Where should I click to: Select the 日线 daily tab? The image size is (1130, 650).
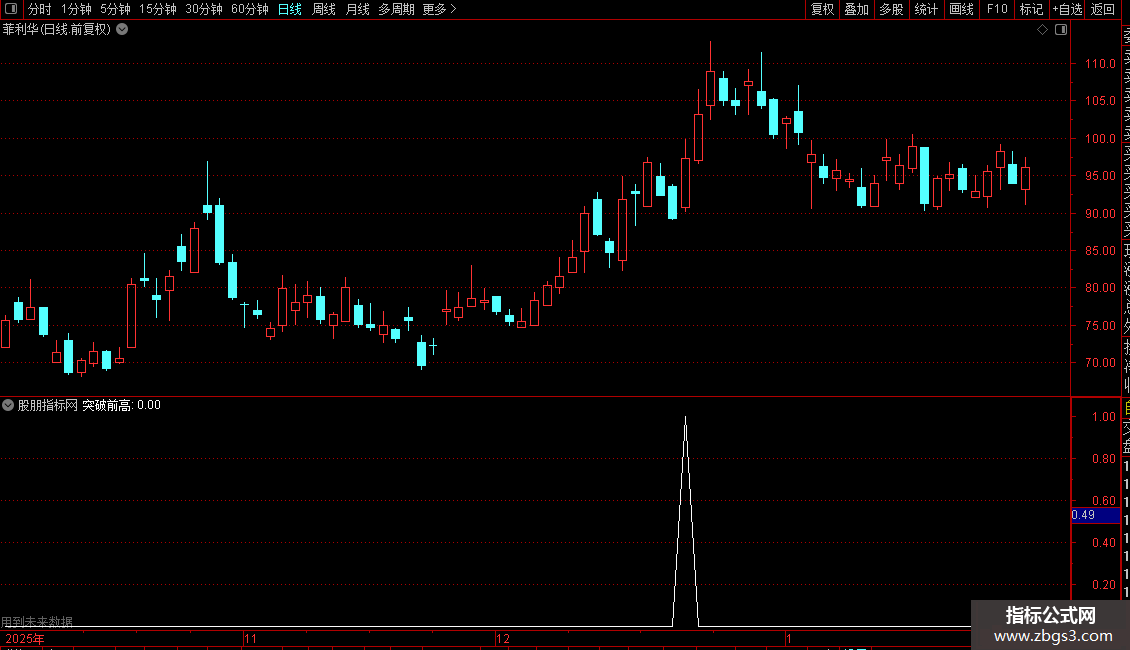(x=290, y=9)
